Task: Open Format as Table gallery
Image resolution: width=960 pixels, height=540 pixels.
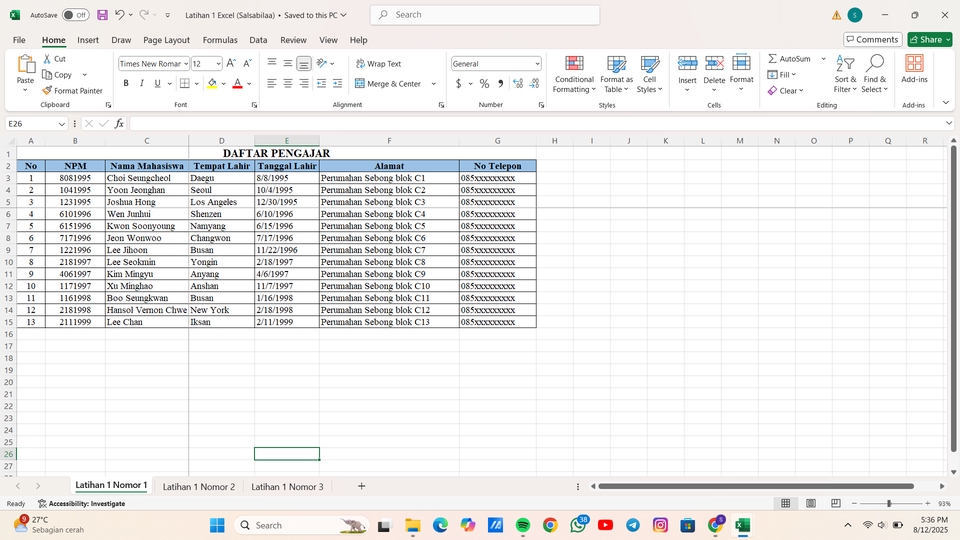Action: (x=617, y=74)
